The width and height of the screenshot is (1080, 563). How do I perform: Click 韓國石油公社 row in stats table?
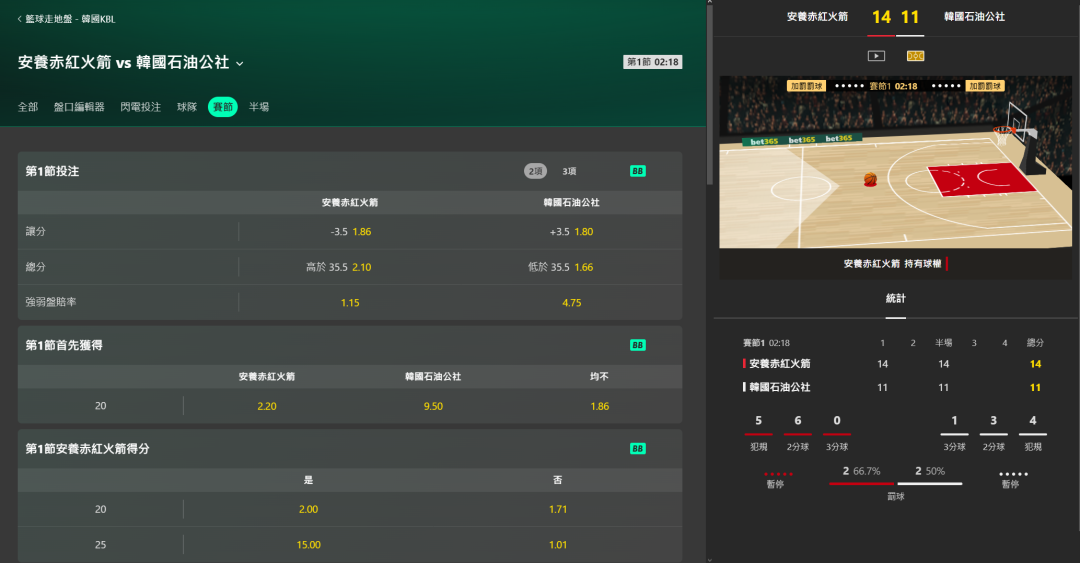[x=894, y=387]
